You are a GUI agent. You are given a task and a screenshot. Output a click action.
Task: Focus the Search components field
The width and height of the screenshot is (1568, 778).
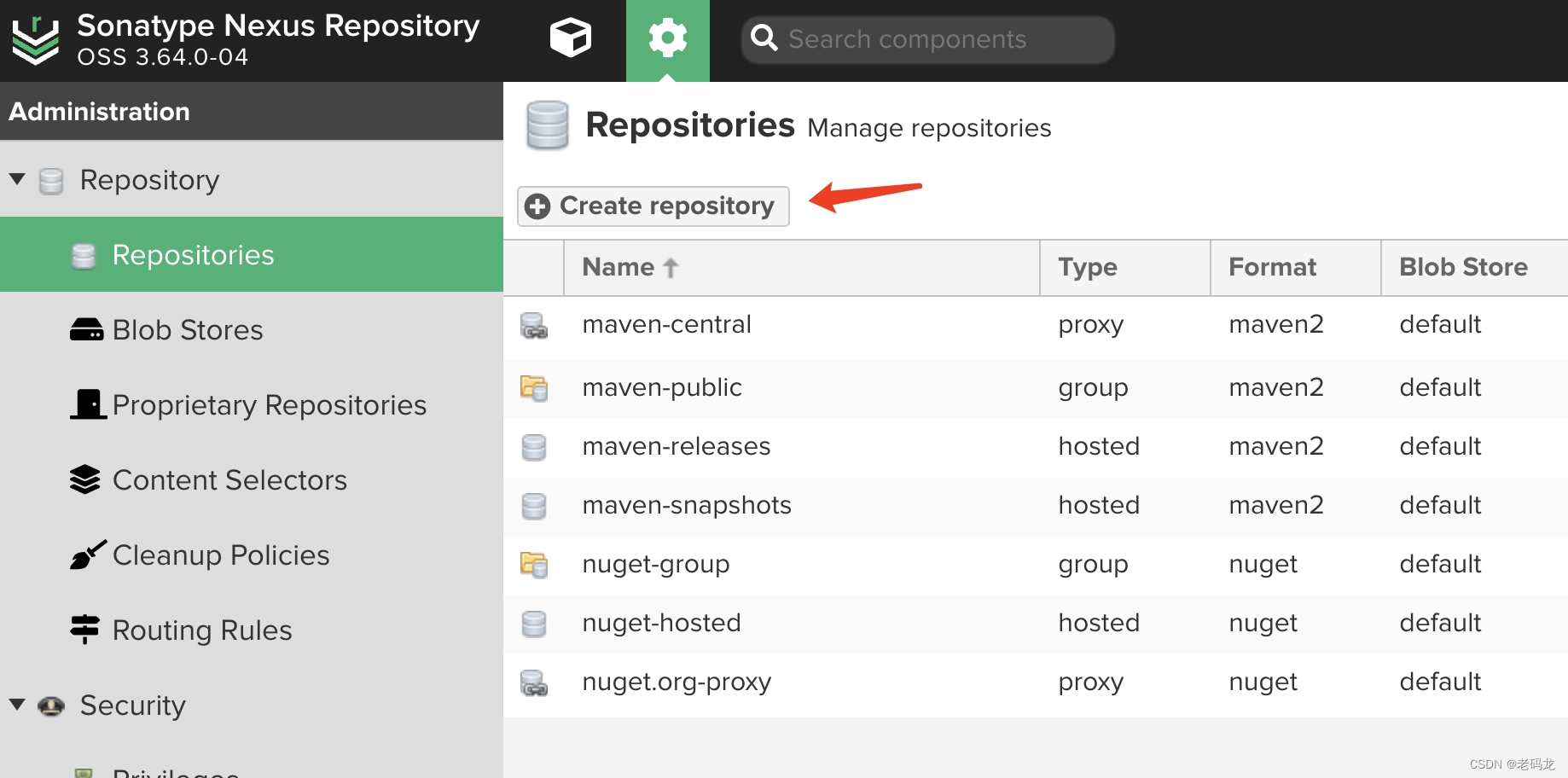(x=928, y=40)
